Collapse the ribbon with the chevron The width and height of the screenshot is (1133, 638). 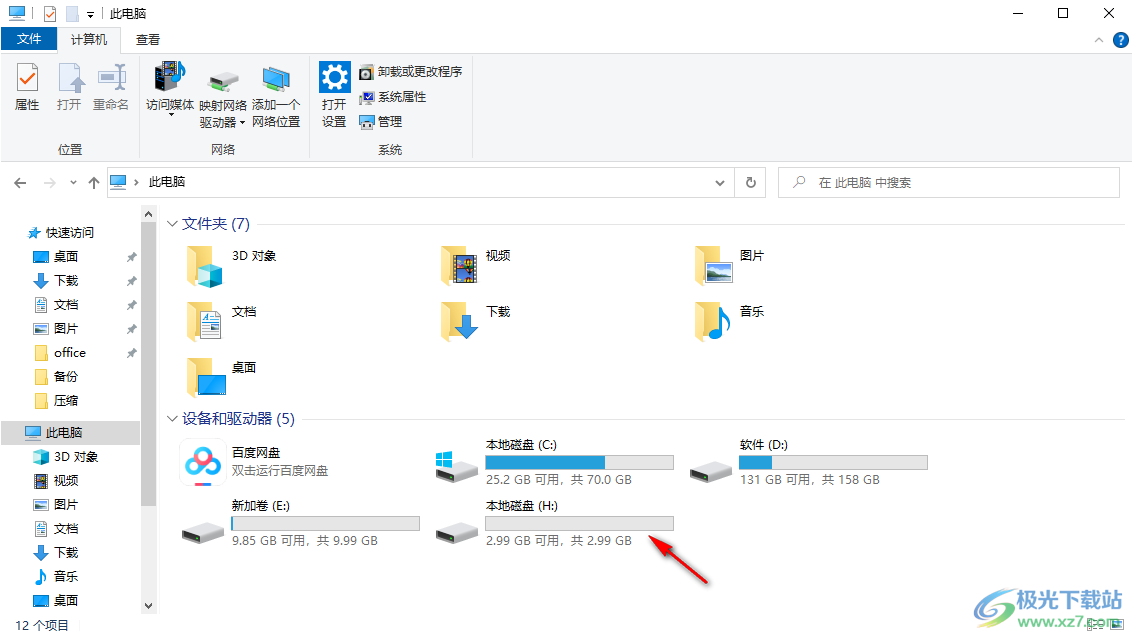click(1098, 40)
